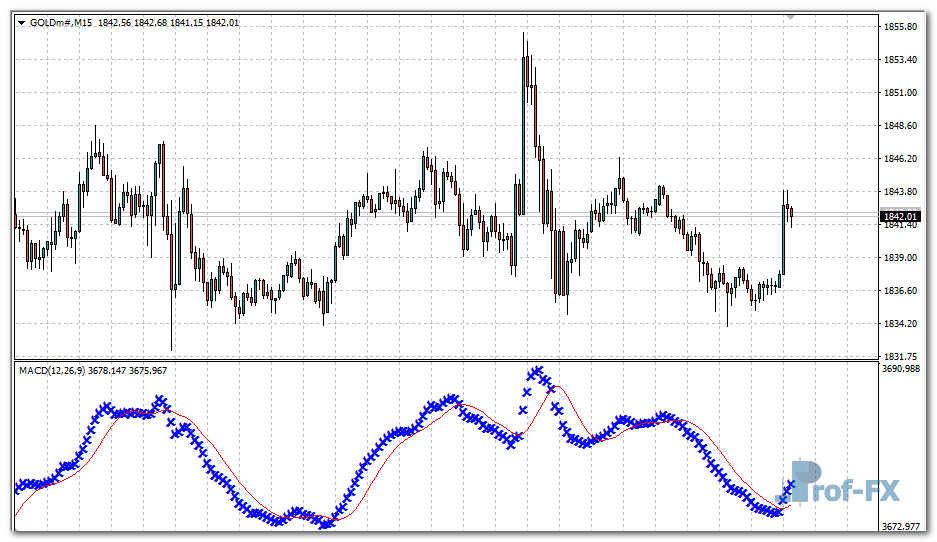Click the MACD values 3678.147 3675.967 text
The height and width of the screenshot is (542, 937).
click(128, 371)
